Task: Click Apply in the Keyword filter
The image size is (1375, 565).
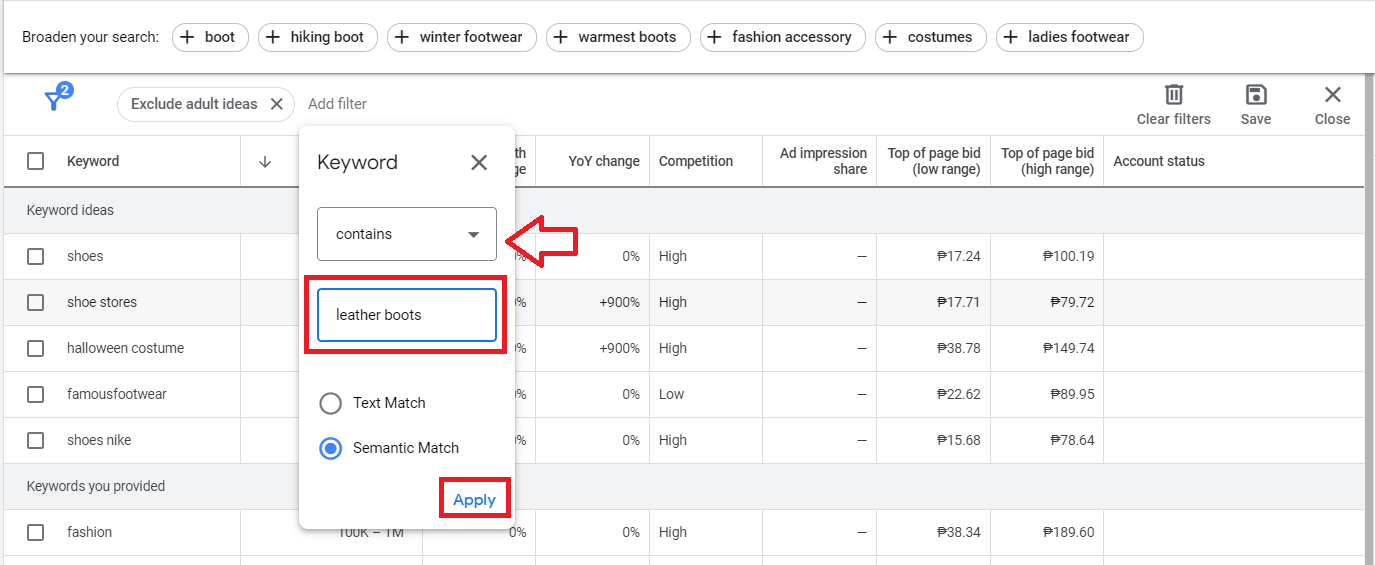Action: pos(475,499)
